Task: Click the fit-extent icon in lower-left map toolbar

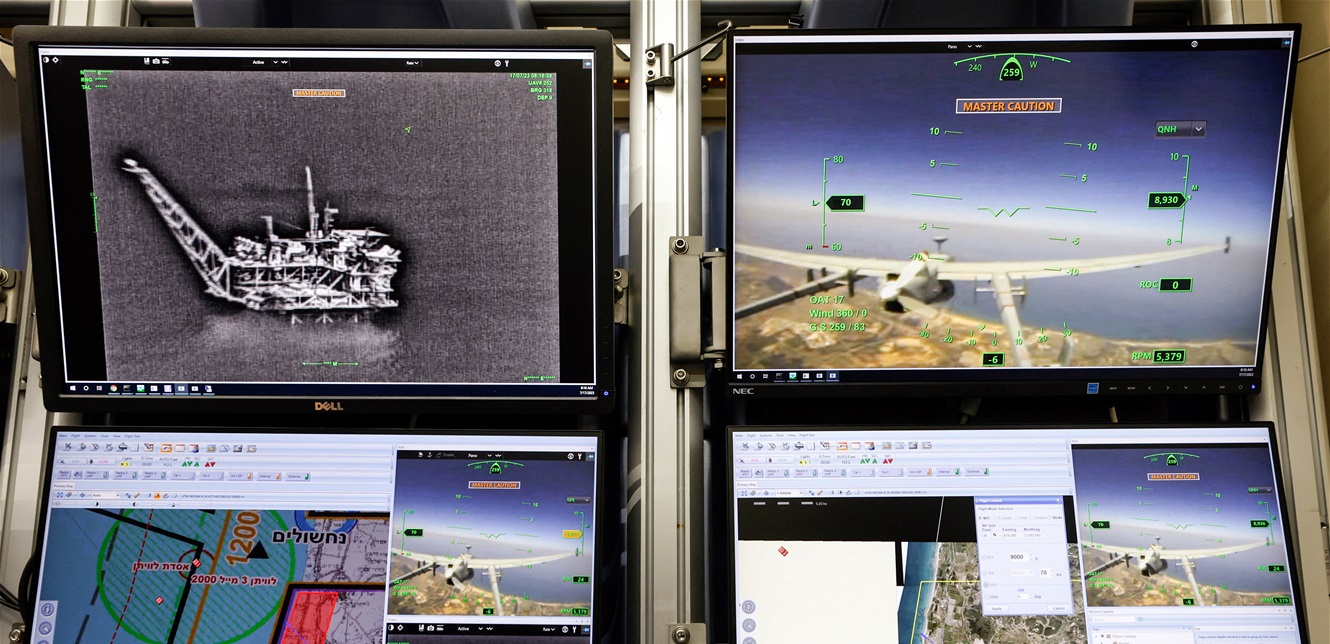Action: (x=60, y=495)
